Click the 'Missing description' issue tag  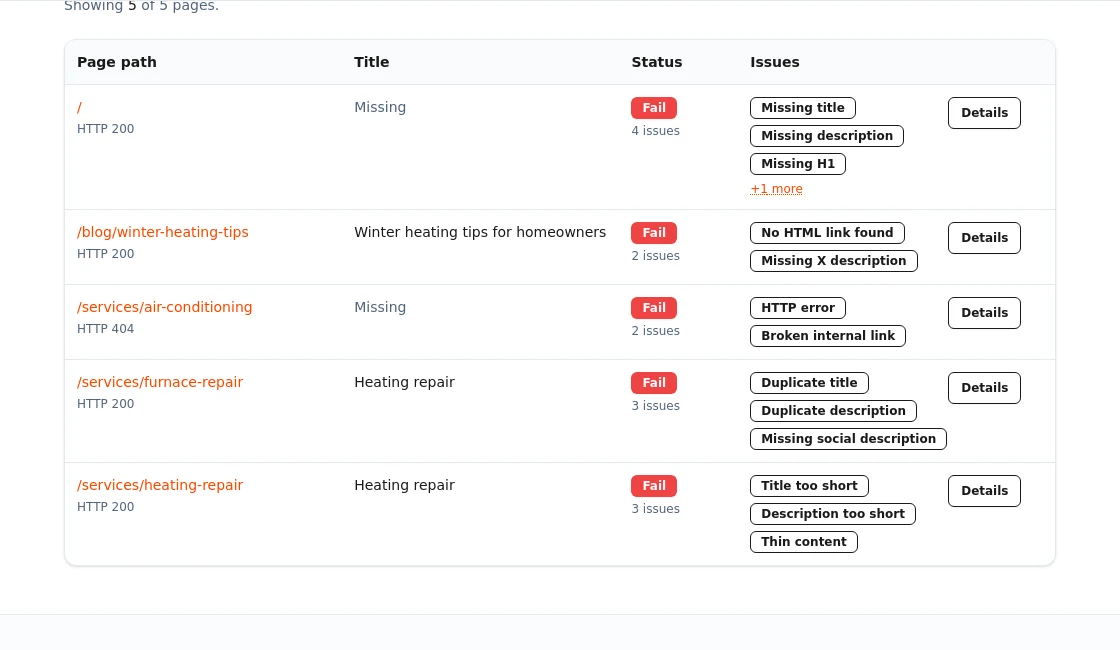pos(826,136)
